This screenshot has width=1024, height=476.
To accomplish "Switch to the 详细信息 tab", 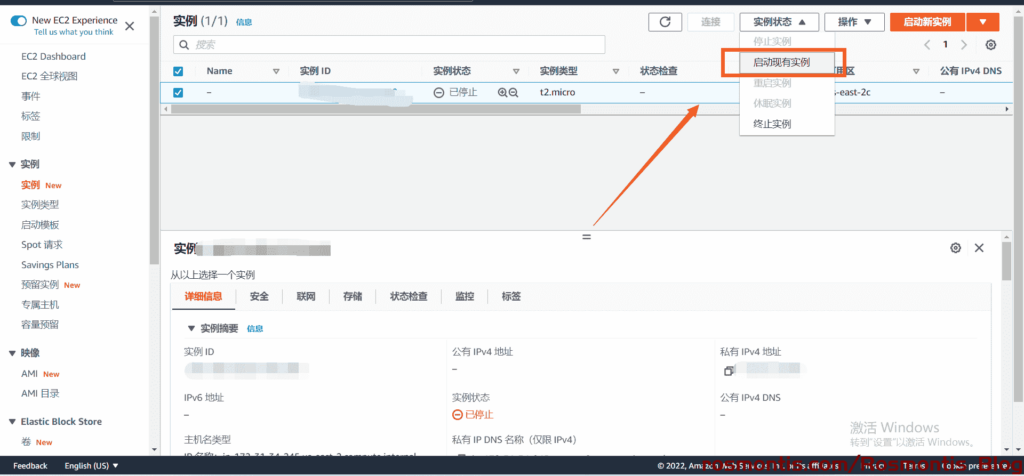I will pos(203,296).
